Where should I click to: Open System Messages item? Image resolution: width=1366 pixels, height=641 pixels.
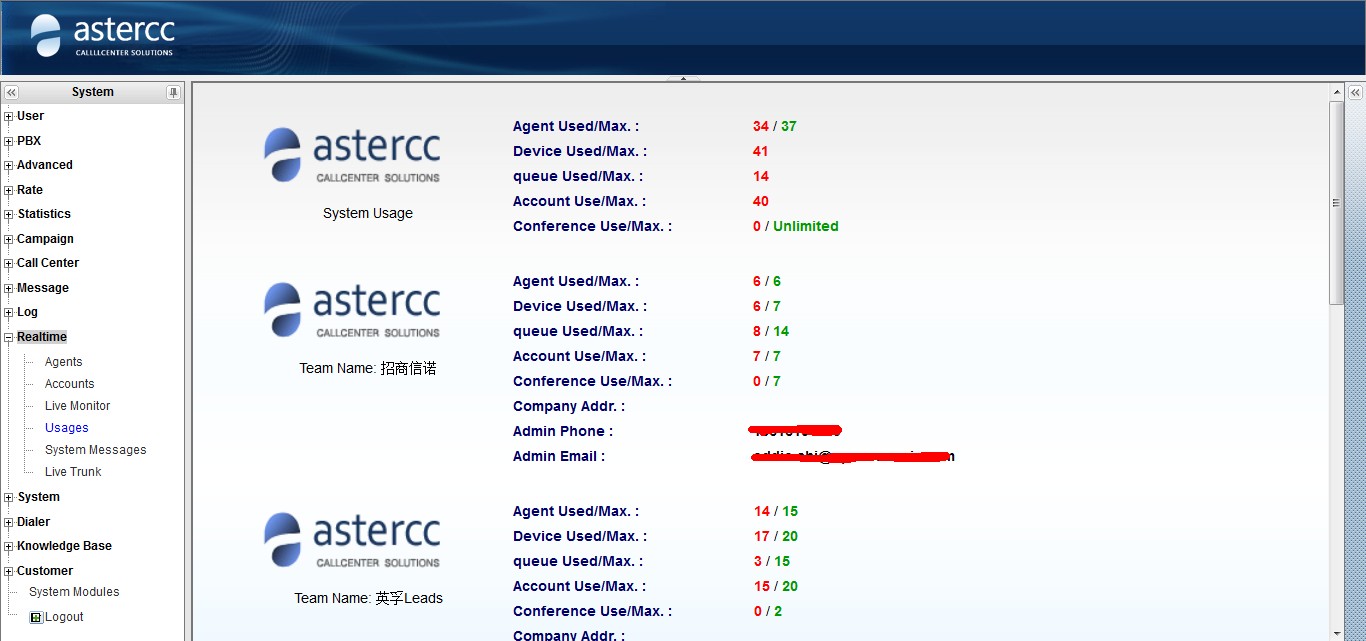[95, 450]
